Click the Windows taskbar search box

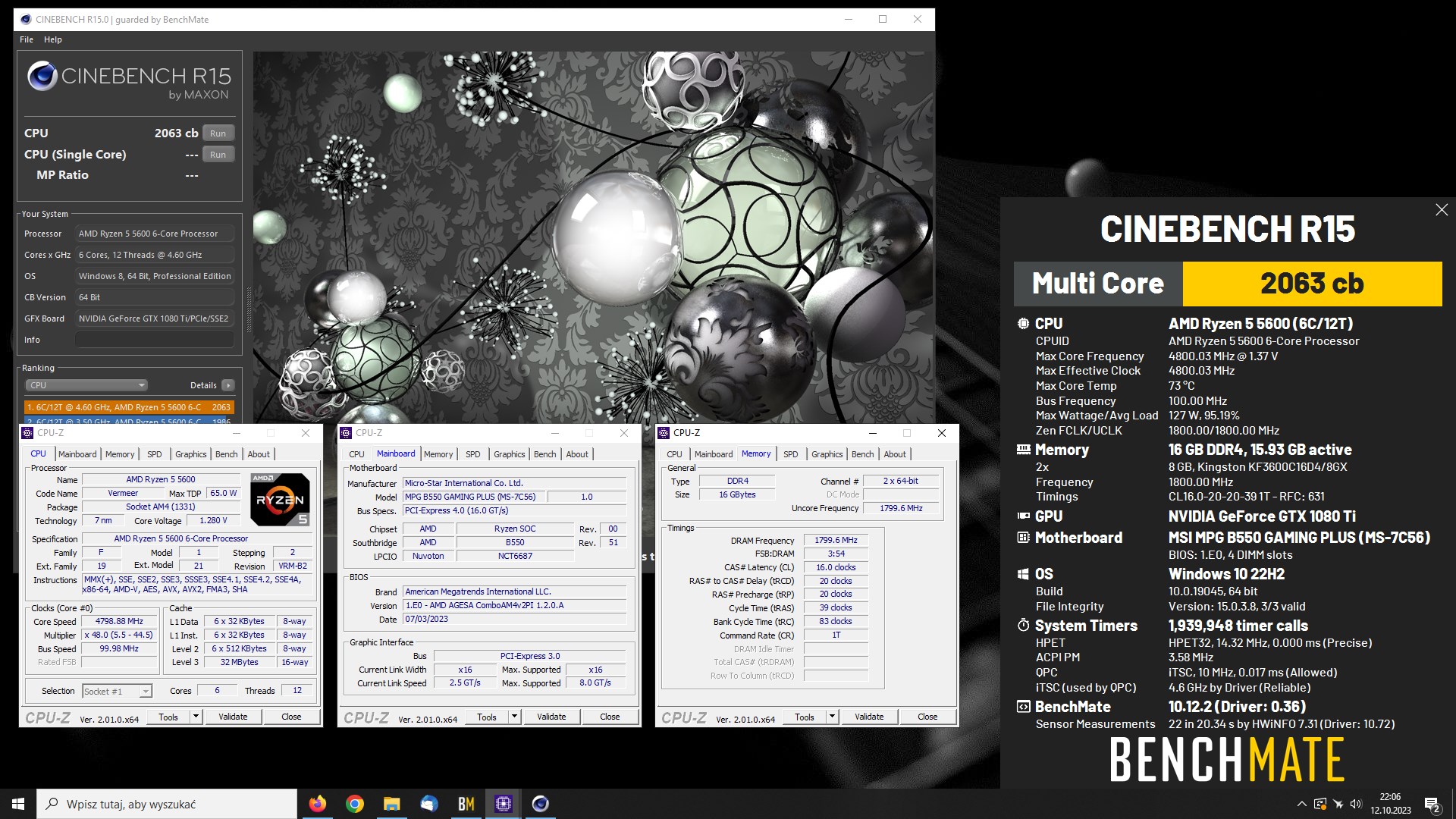pyautogui.click(x=167, y=804)
